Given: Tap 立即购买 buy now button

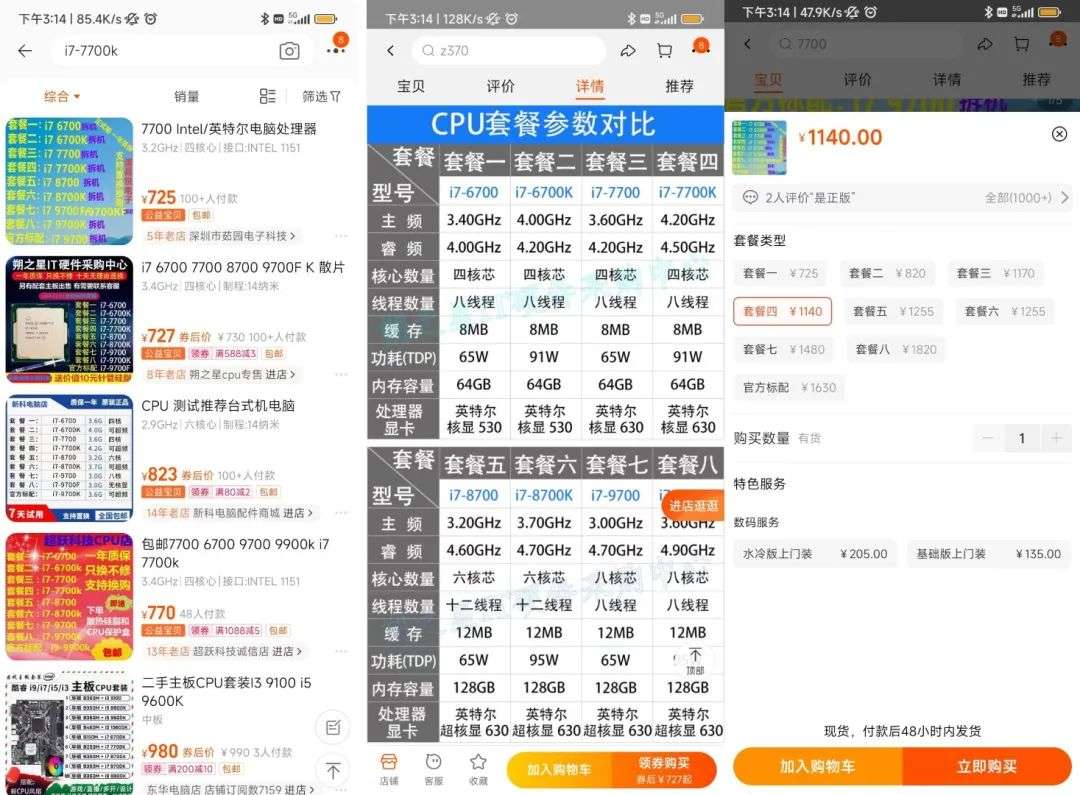Looking at the screenshot, I should point(986,766).
